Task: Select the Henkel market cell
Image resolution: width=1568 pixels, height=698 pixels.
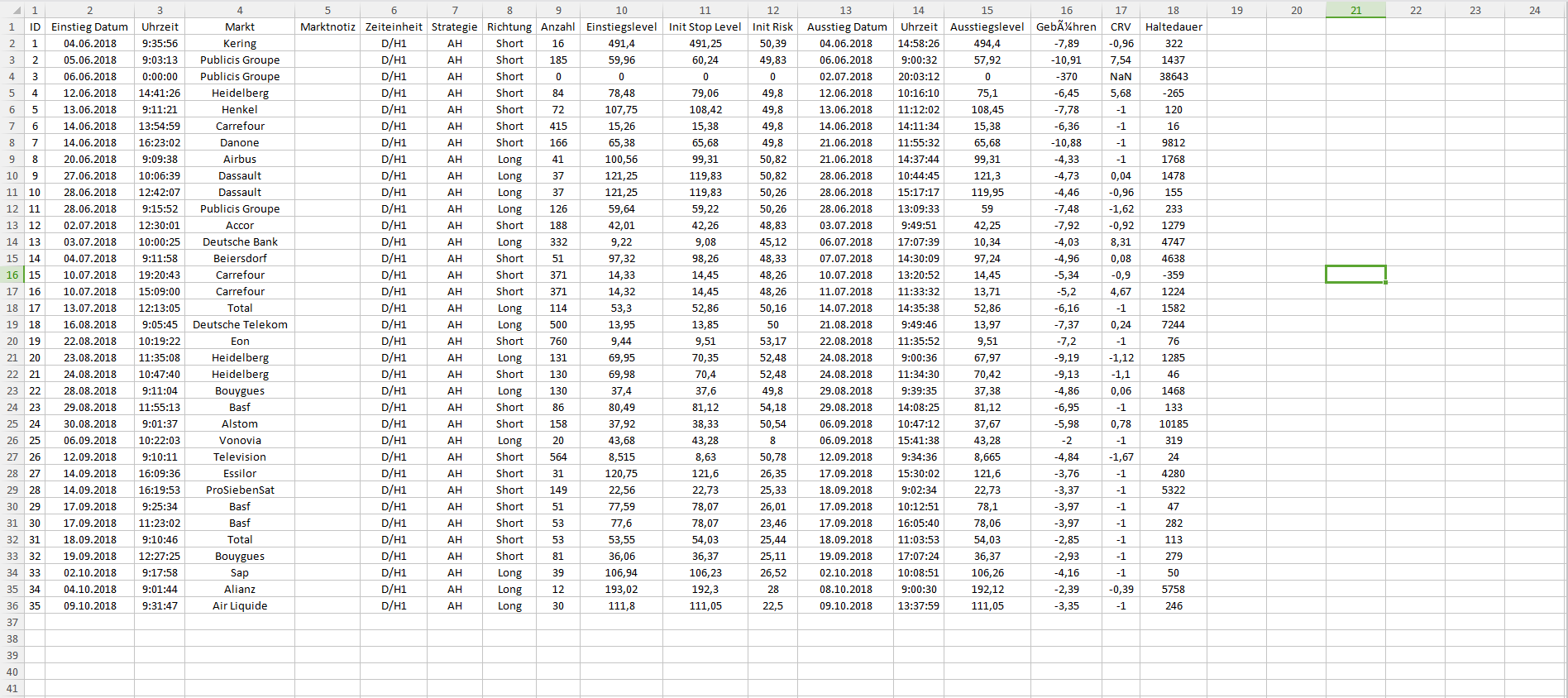Action: (240, 109)
